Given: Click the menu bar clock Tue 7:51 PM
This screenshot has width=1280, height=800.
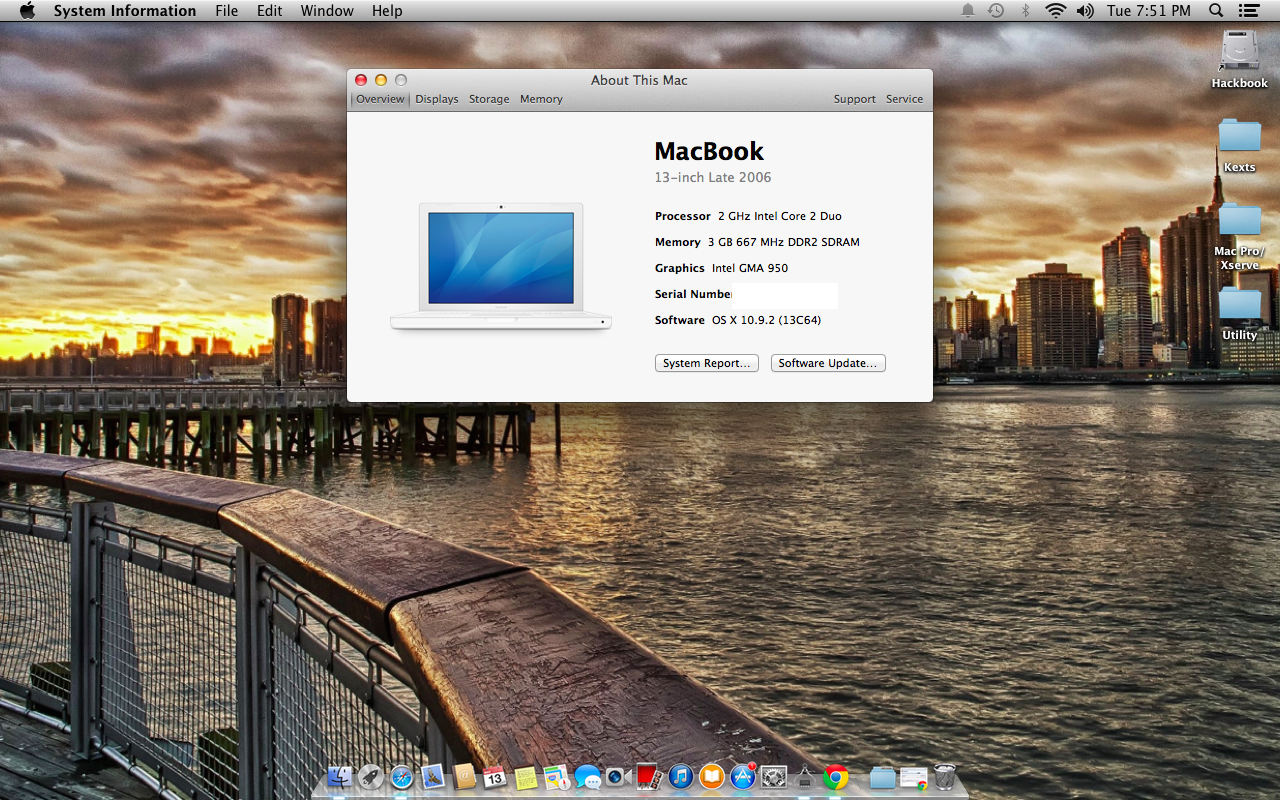Looking at the screenshot, I should tap(1149, 11).
